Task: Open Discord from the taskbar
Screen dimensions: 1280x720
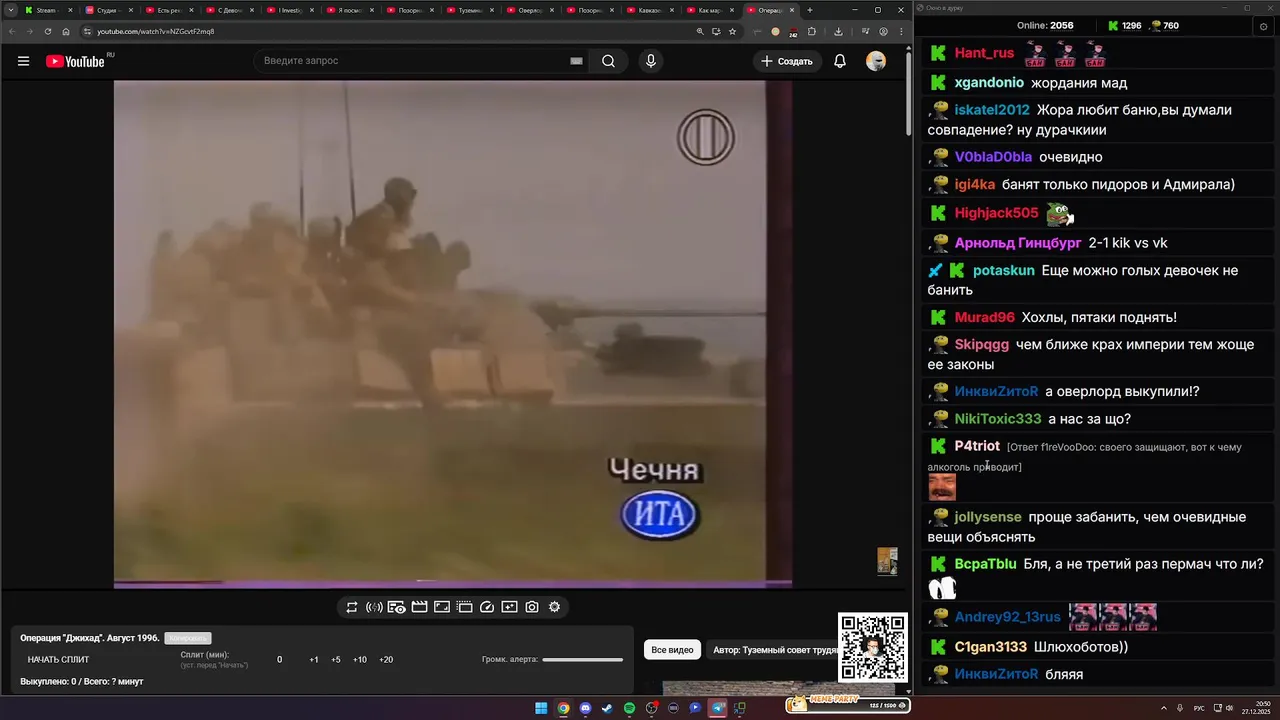Action: [x=585, y=708]
